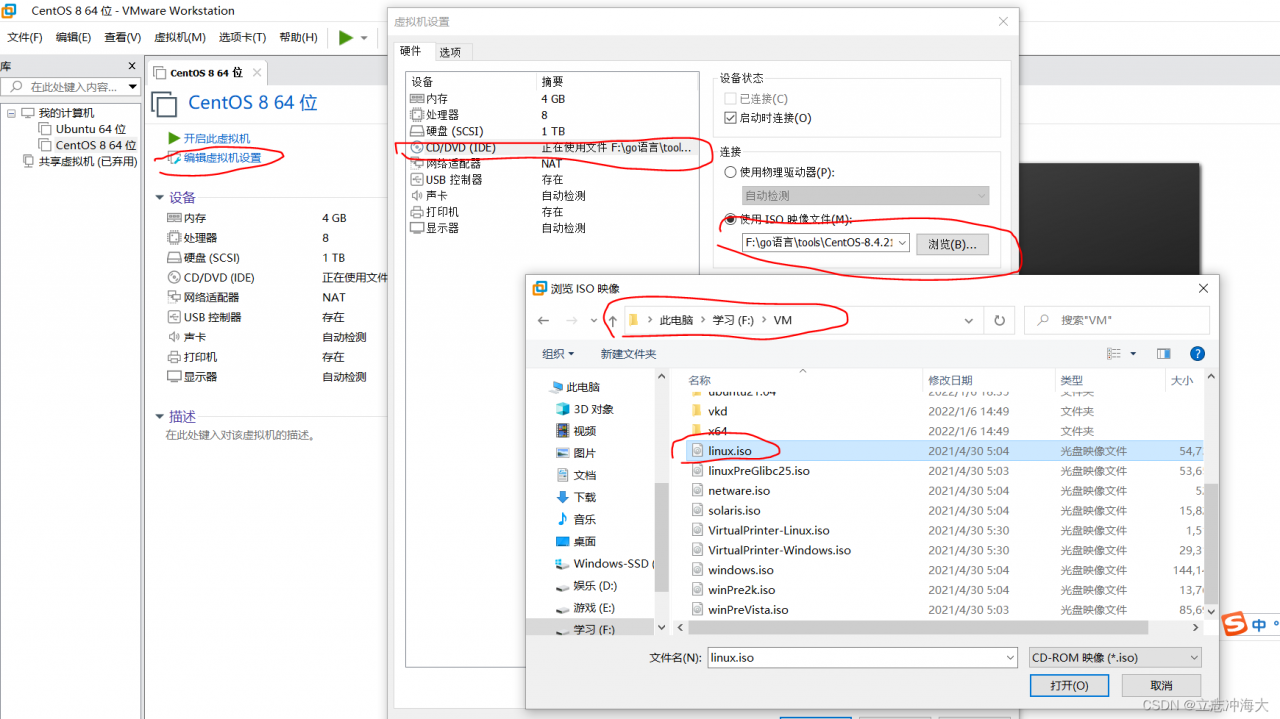Toggle the preview pane icon
Image resolution: width=1280 pixels, height=719 pixels.
click(1163, 354)
